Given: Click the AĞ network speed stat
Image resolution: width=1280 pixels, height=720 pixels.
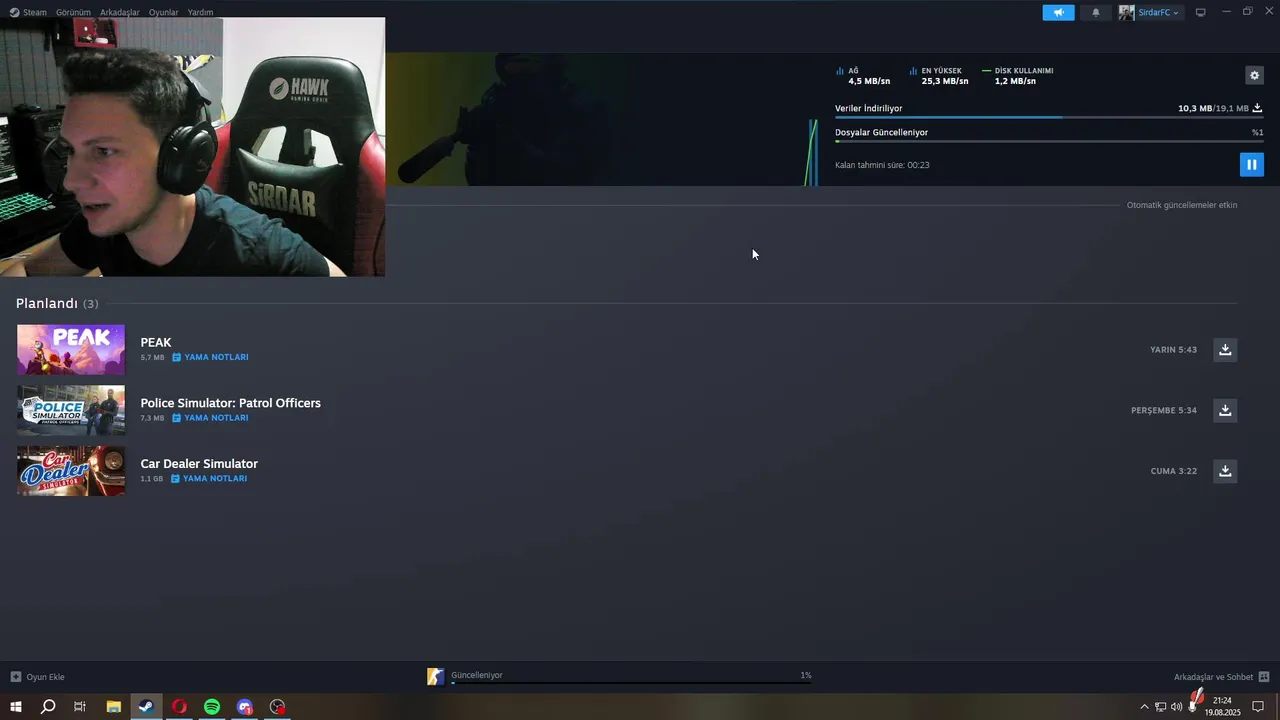Looking at the screenshot, I should tap(863, 76).
